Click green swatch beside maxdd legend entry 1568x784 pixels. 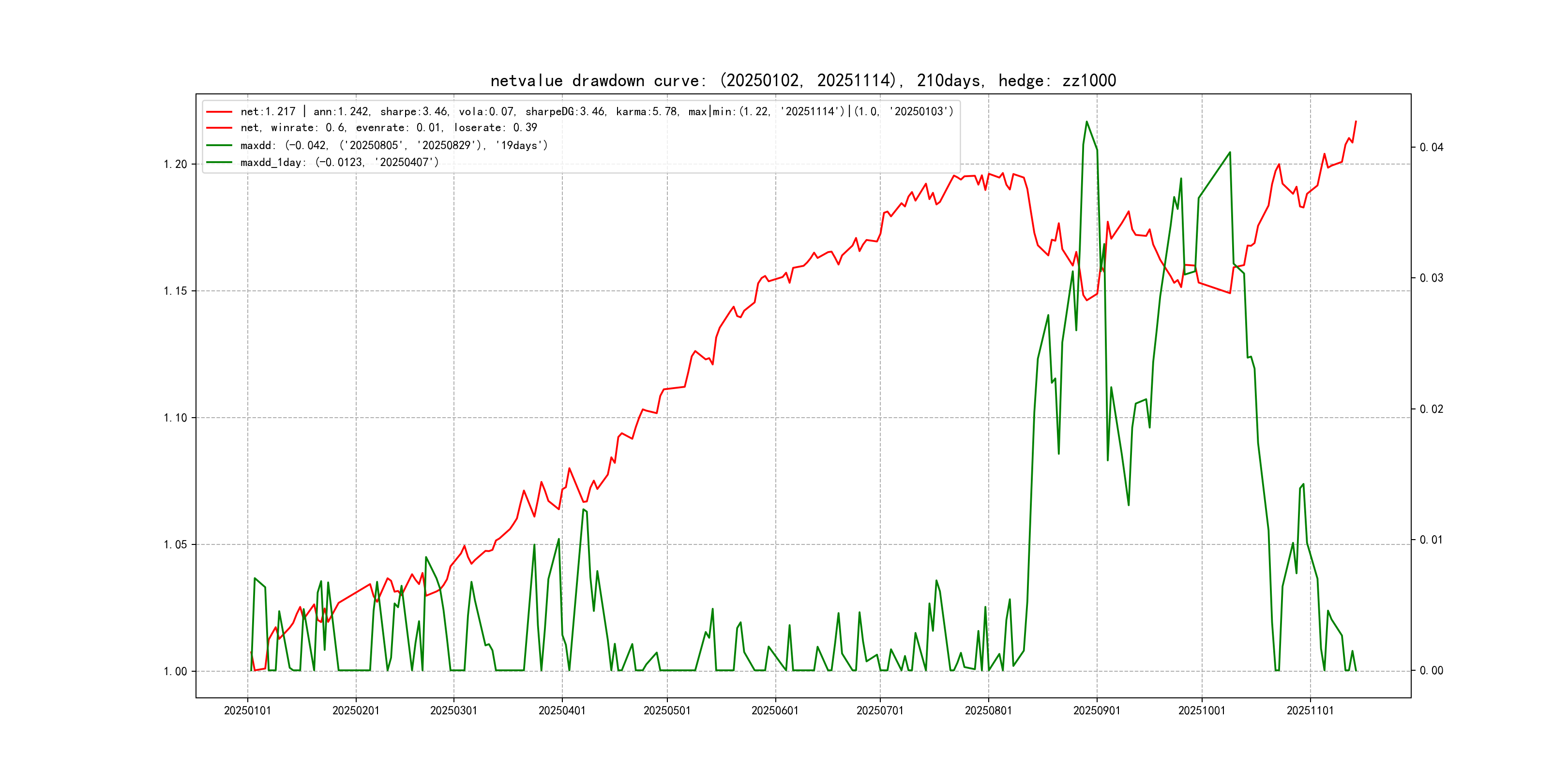coord(219,146)
